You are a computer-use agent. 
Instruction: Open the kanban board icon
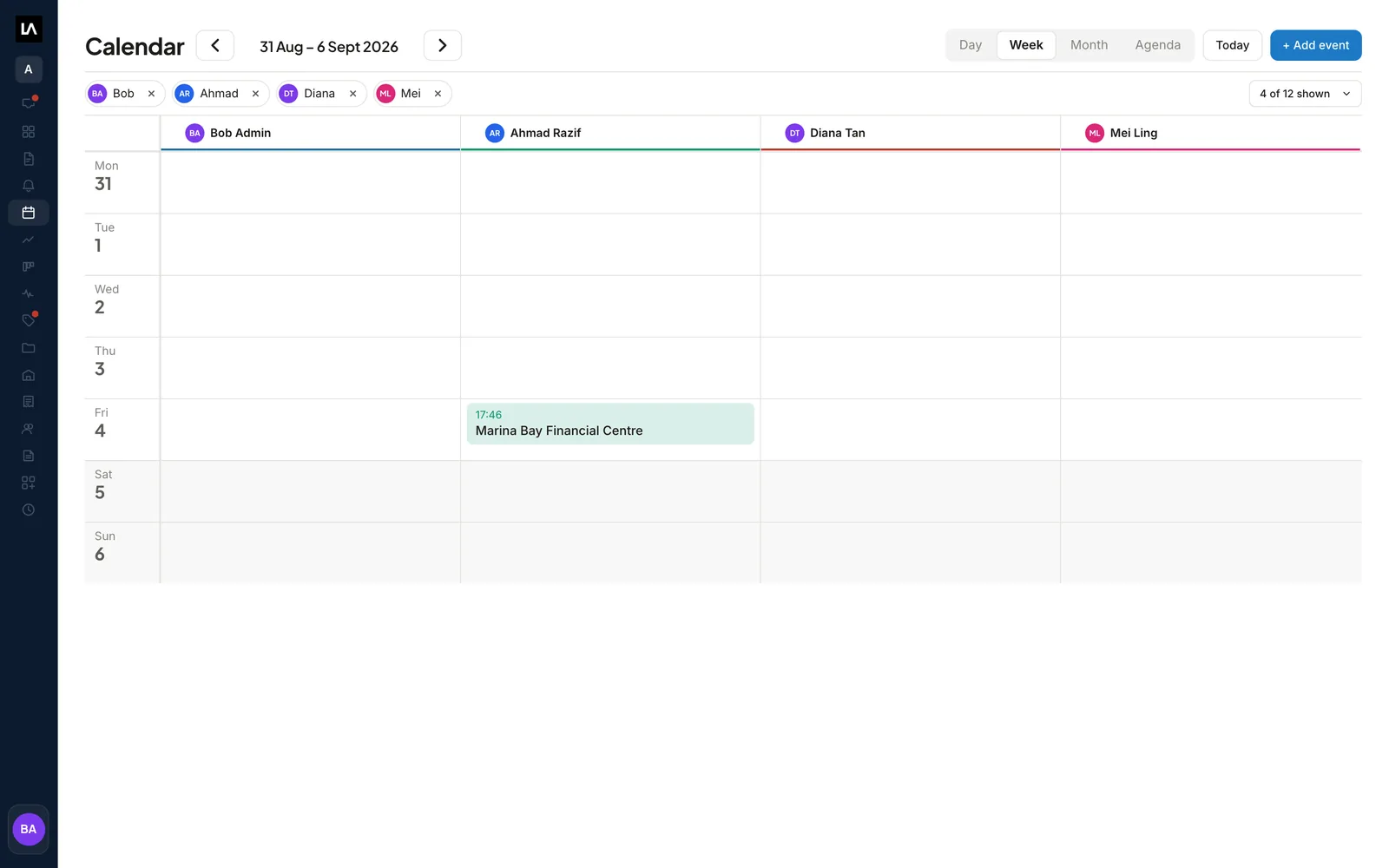point(29,266)
